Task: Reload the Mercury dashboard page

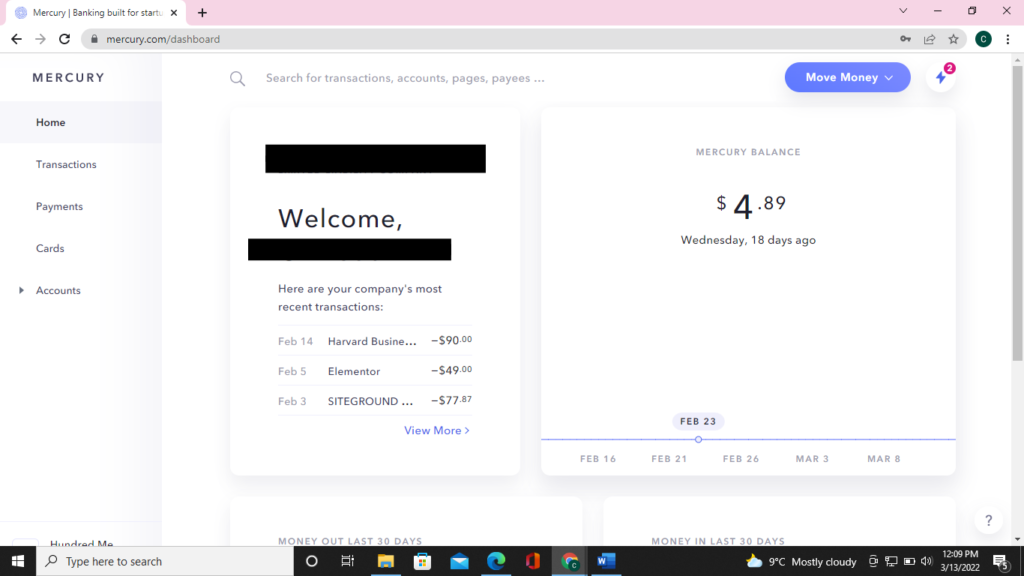Action: [64, 39]
